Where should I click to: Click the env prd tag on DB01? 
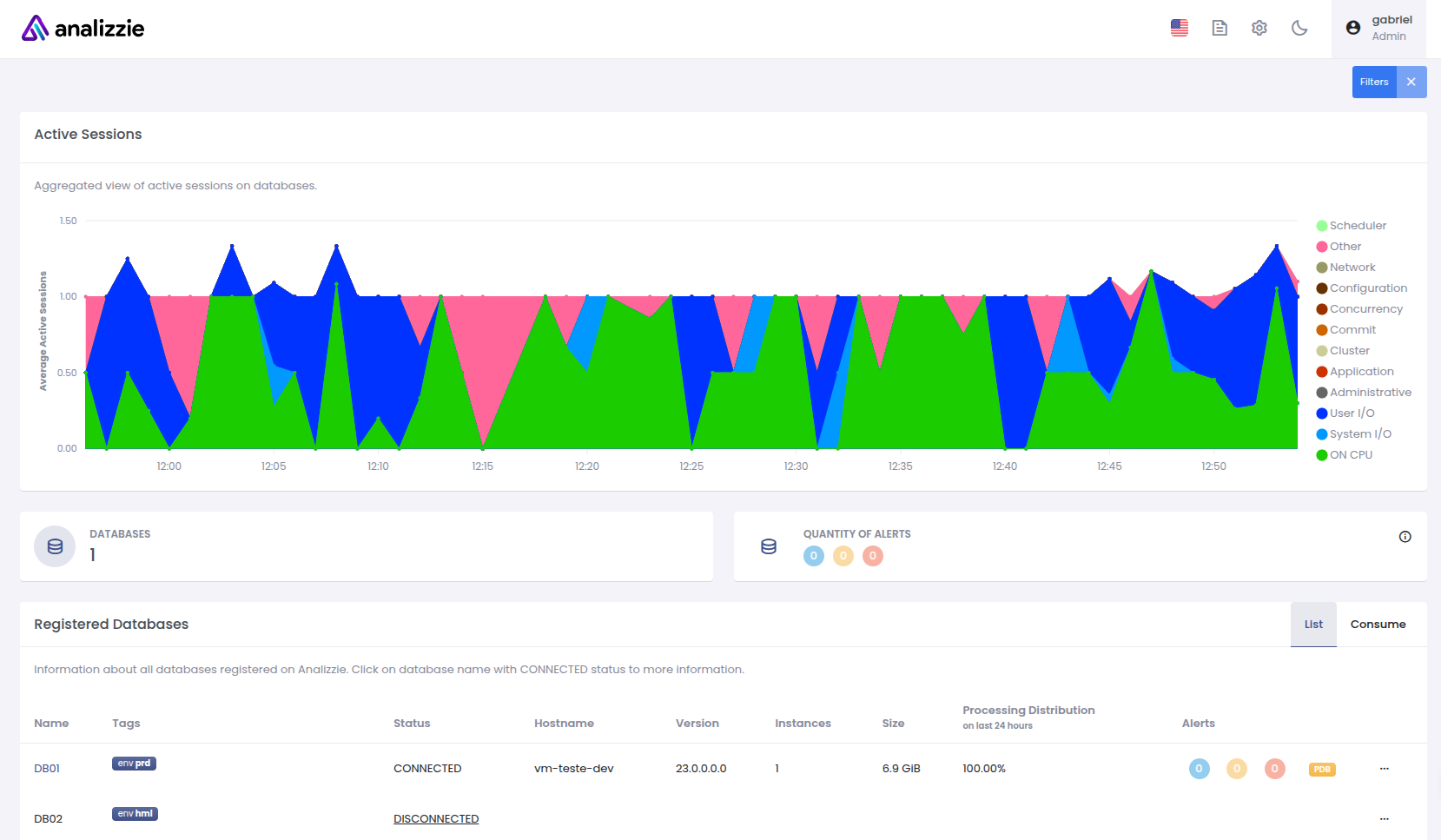134,764
